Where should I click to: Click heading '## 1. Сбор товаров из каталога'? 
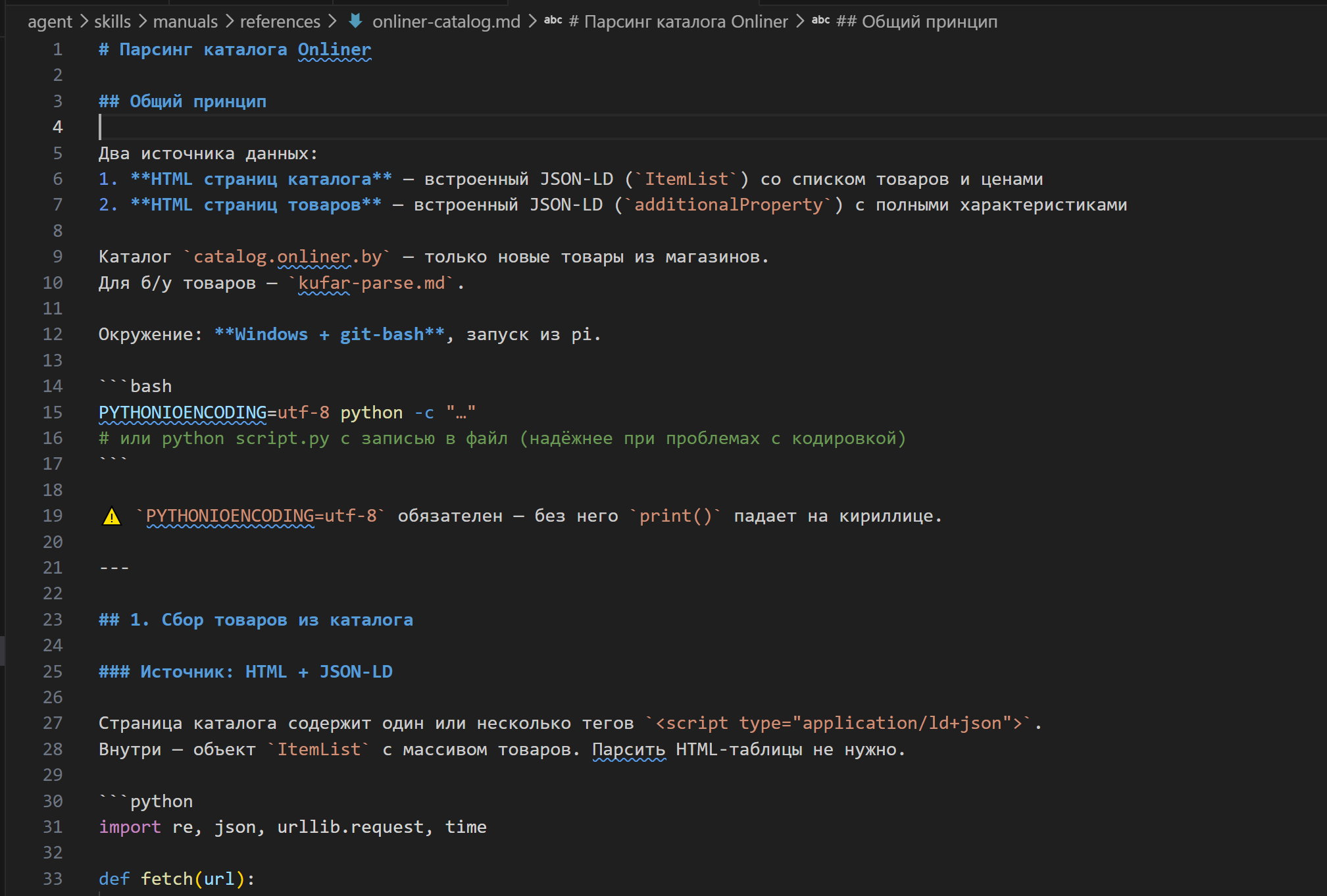(x=256, y=620)
